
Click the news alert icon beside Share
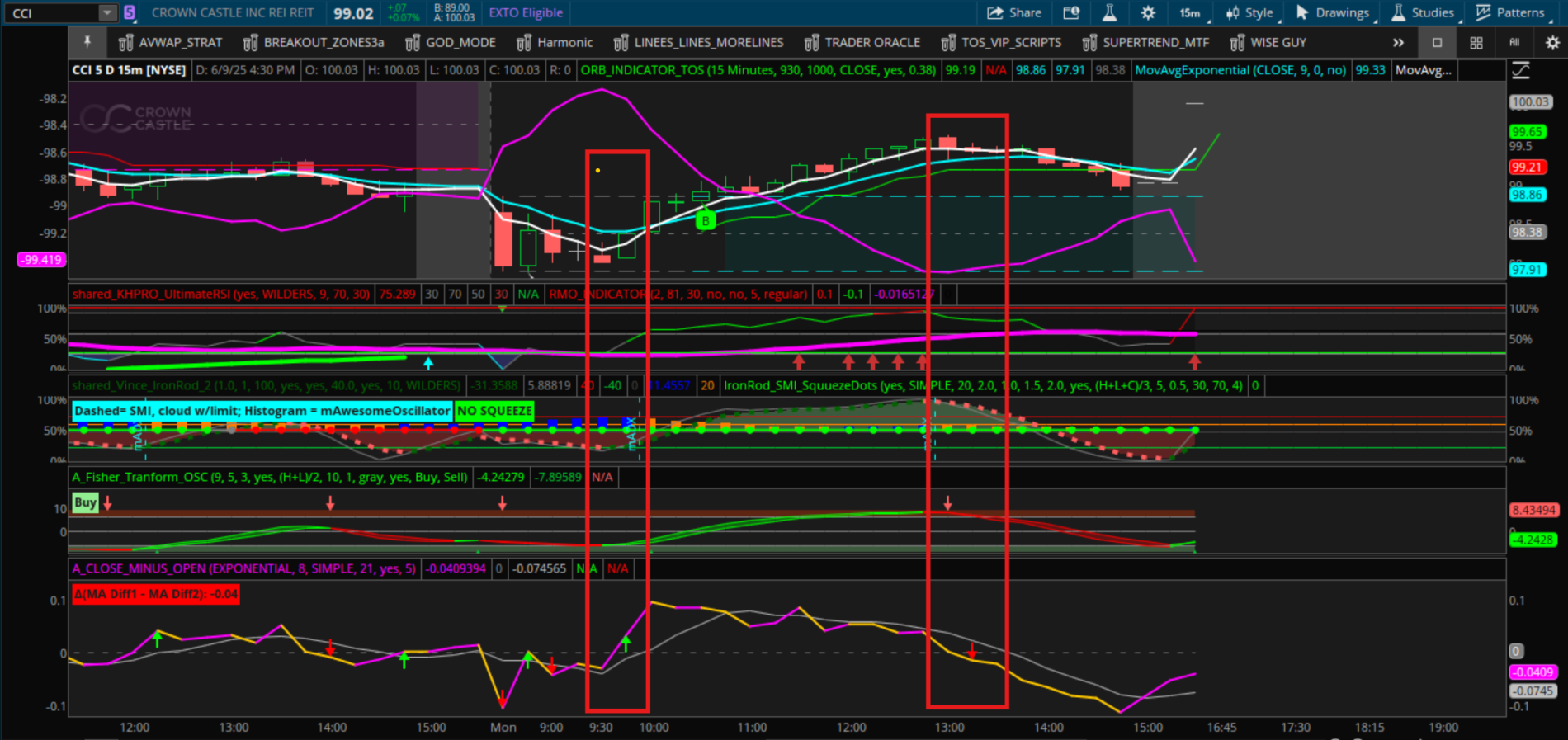(1071, 12)
